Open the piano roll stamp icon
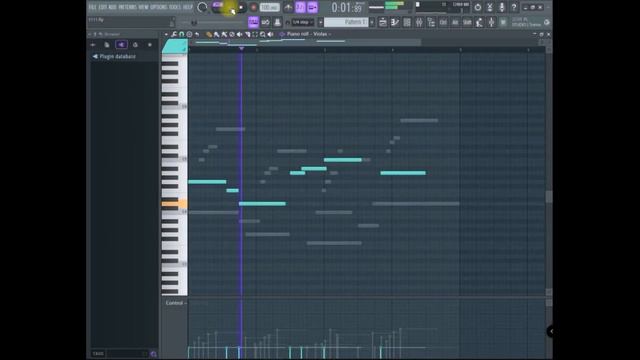 pyautogui.click(x=189, y=34)
